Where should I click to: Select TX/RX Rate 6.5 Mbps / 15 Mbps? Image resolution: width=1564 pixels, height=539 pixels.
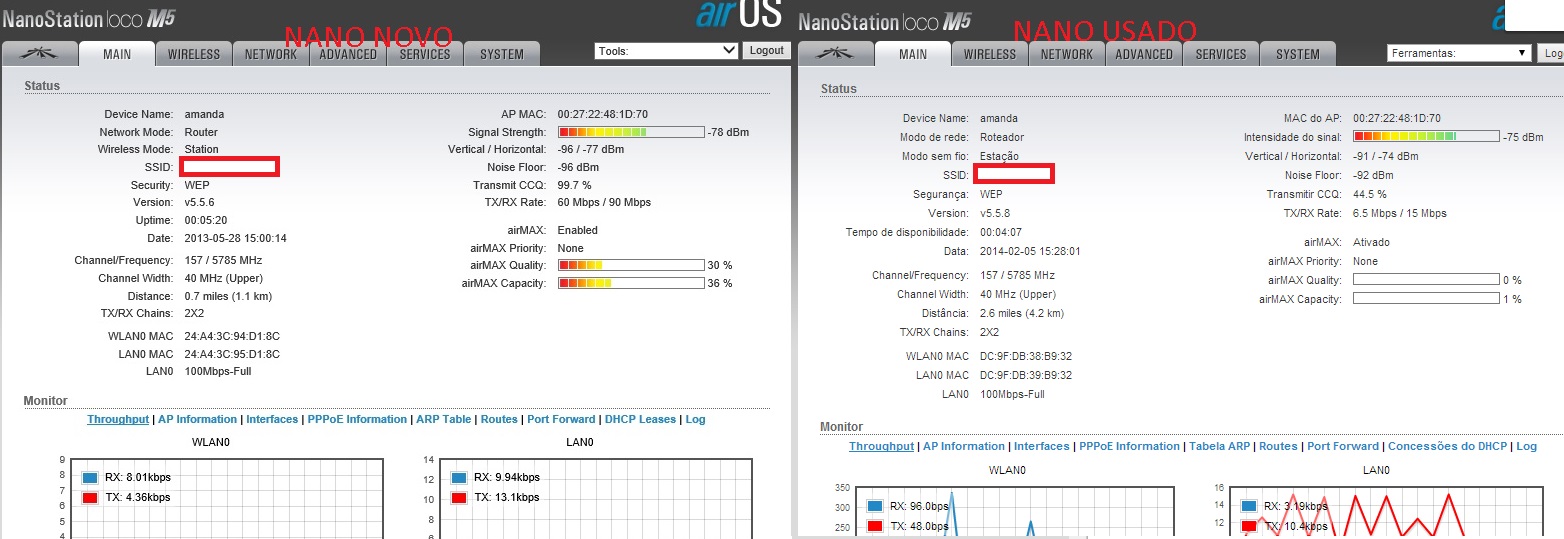click(x=1400, y=213)
